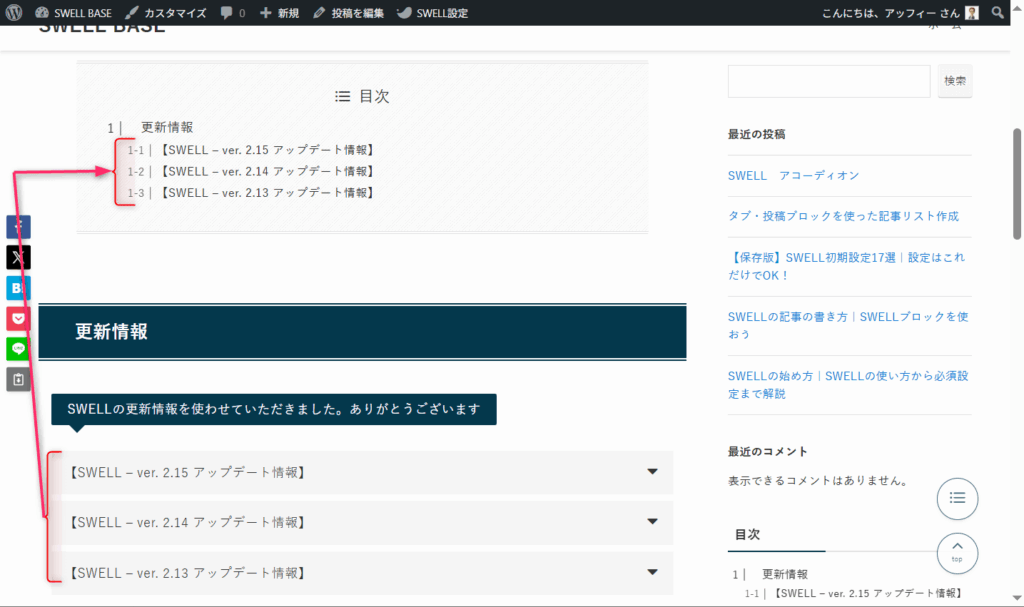Screen dimensions: 1024x607
Task: Jump to ver. 2.15 in the main table of contents
Action: tap(268, 150)
